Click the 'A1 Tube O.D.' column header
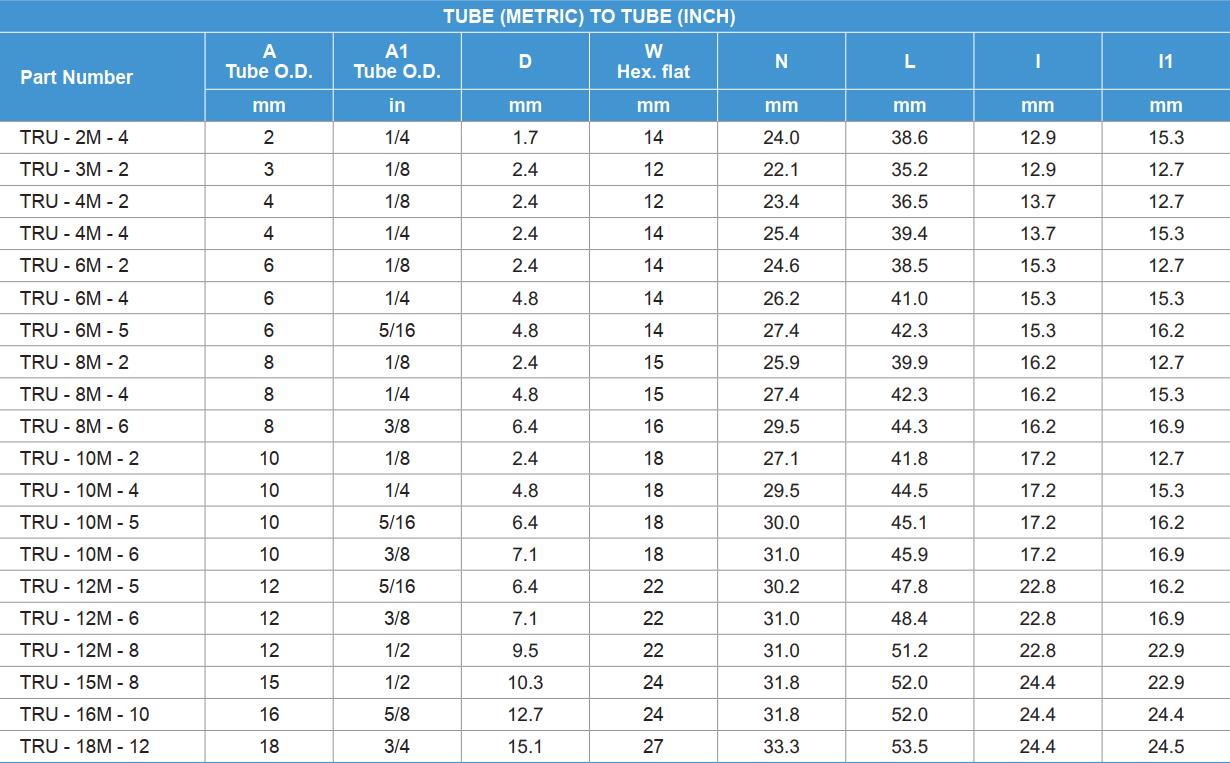The image size is (1230, 763). [397, 61]
